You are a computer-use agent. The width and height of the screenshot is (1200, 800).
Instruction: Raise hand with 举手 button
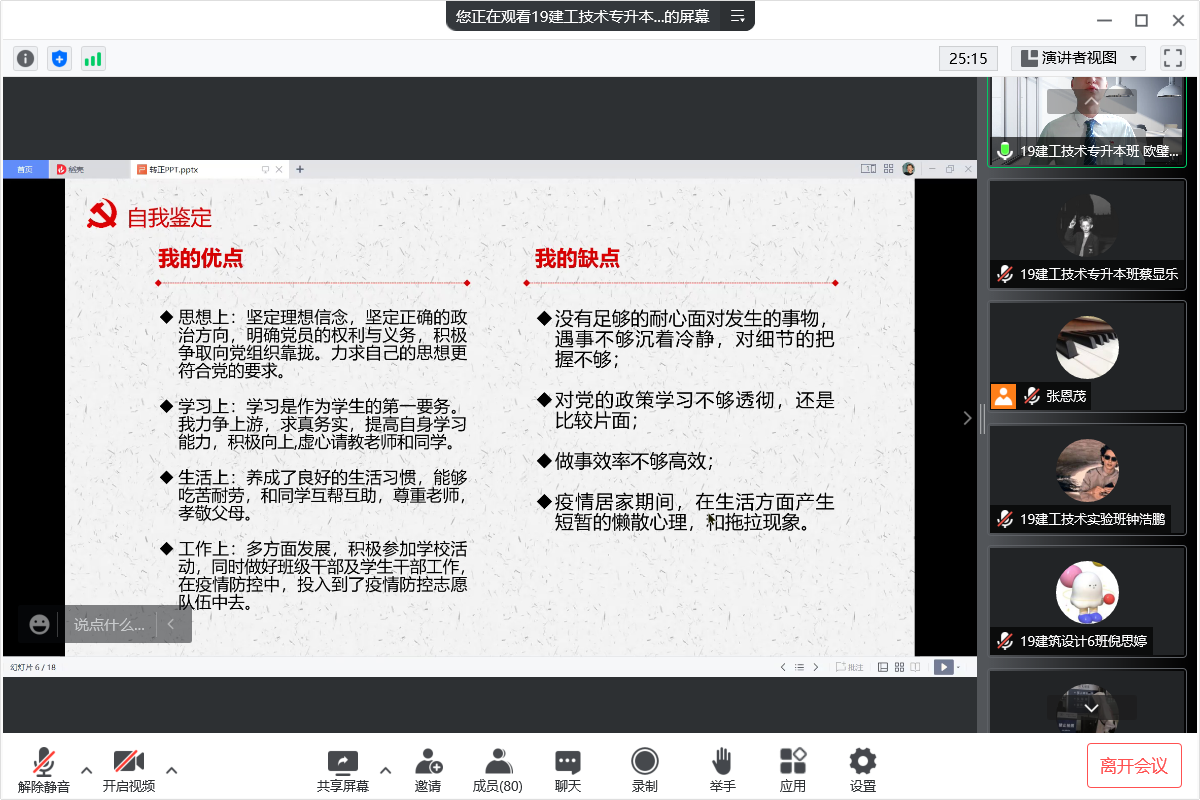click(723, 768)
